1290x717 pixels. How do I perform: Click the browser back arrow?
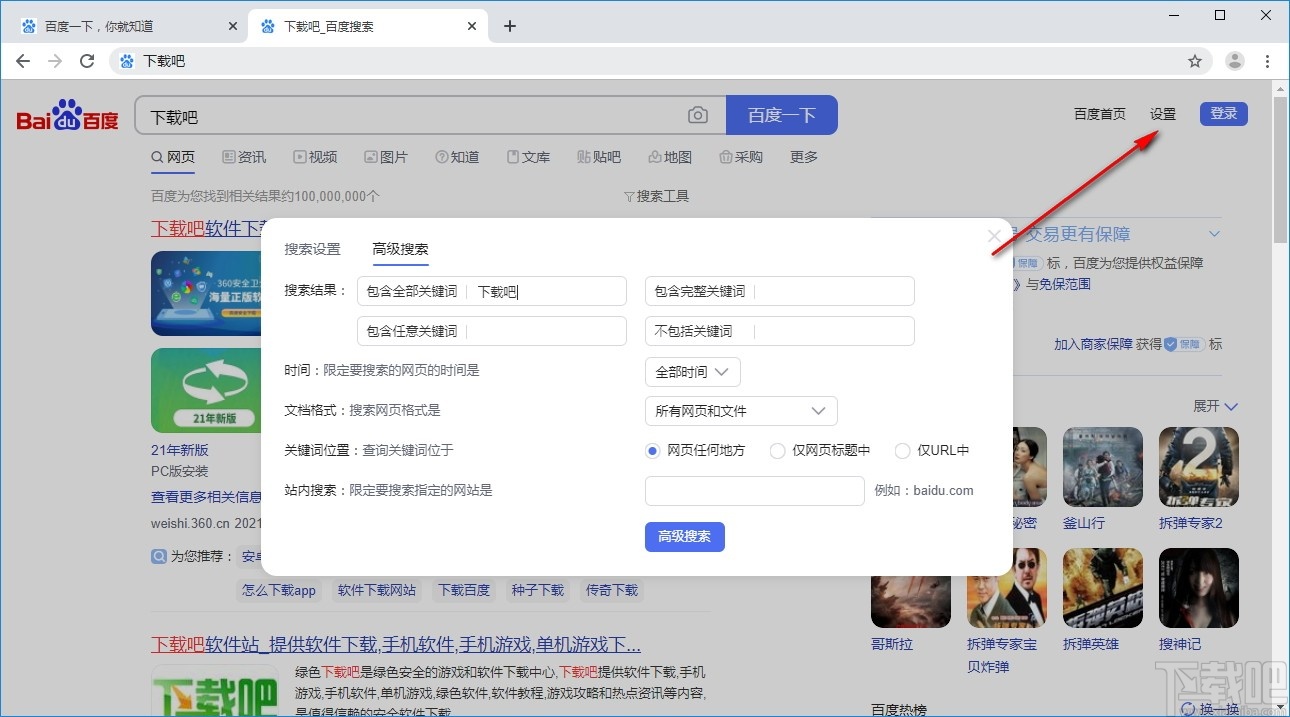click(23, 61)
